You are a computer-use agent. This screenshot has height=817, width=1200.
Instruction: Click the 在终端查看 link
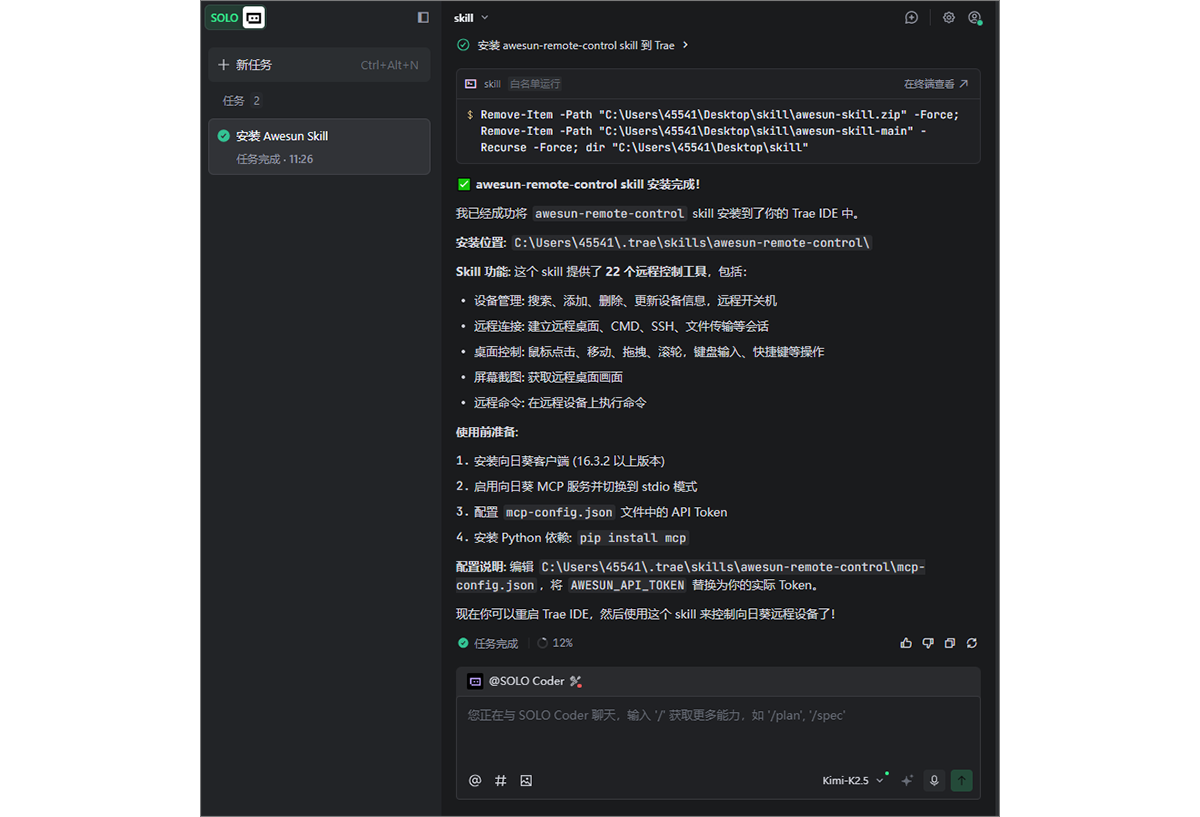936,84
